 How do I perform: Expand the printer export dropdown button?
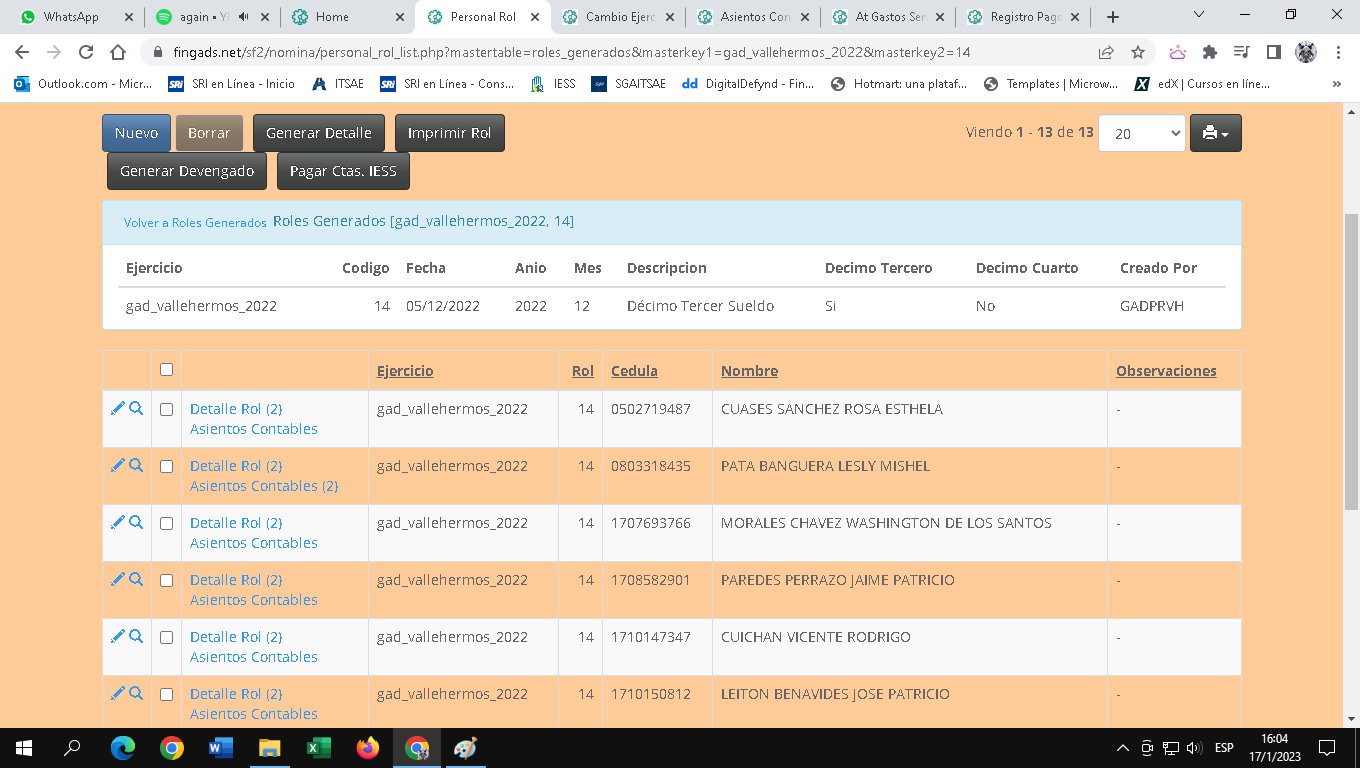tap(1215, 133)
